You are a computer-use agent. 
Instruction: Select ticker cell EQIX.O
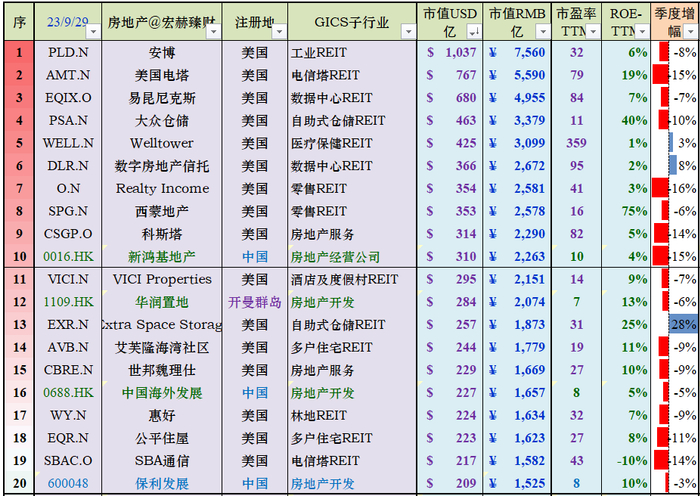pyautogui.click(x=68, y=98)
